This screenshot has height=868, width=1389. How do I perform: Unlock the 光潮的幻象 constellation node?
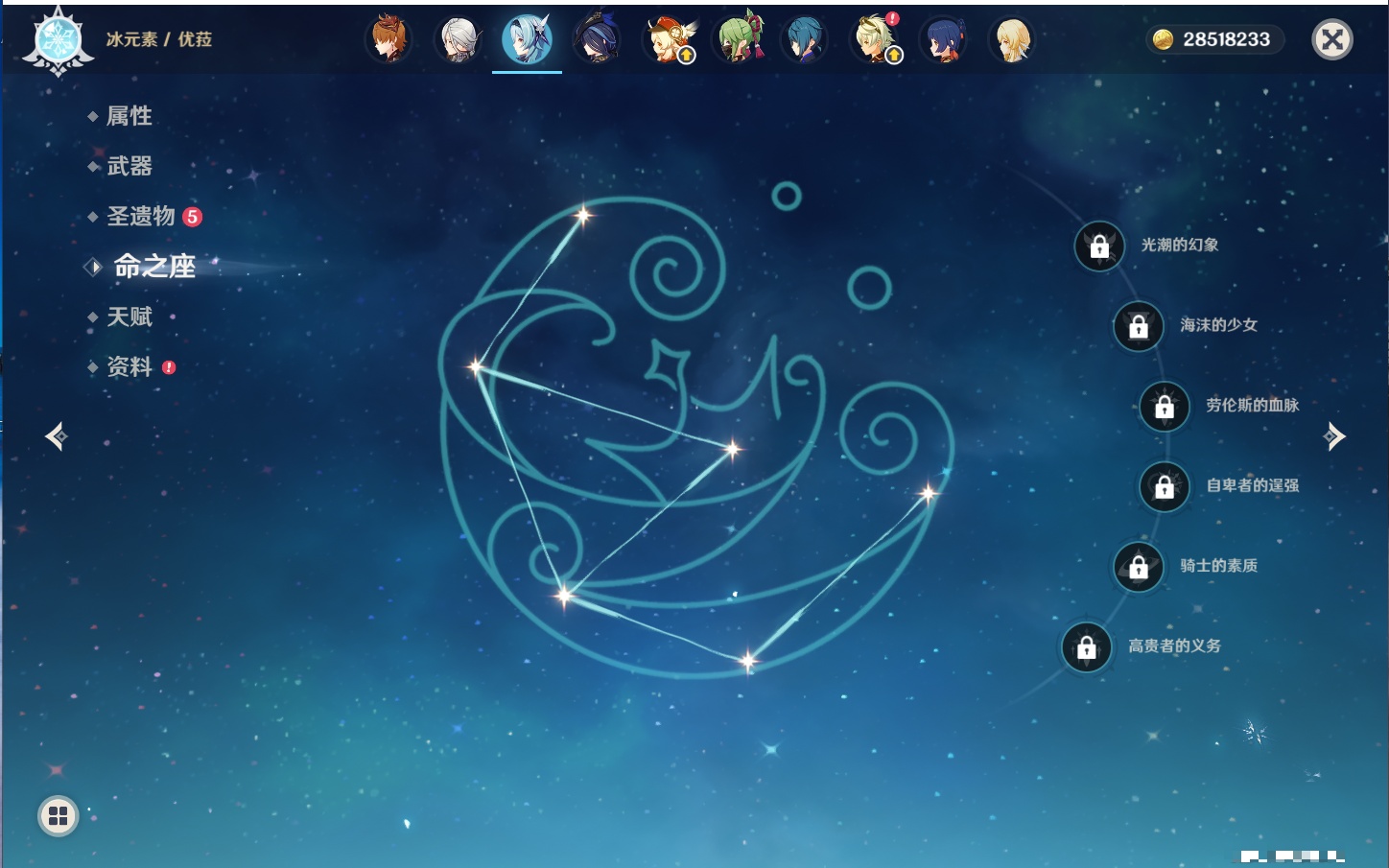(1099, 246)
